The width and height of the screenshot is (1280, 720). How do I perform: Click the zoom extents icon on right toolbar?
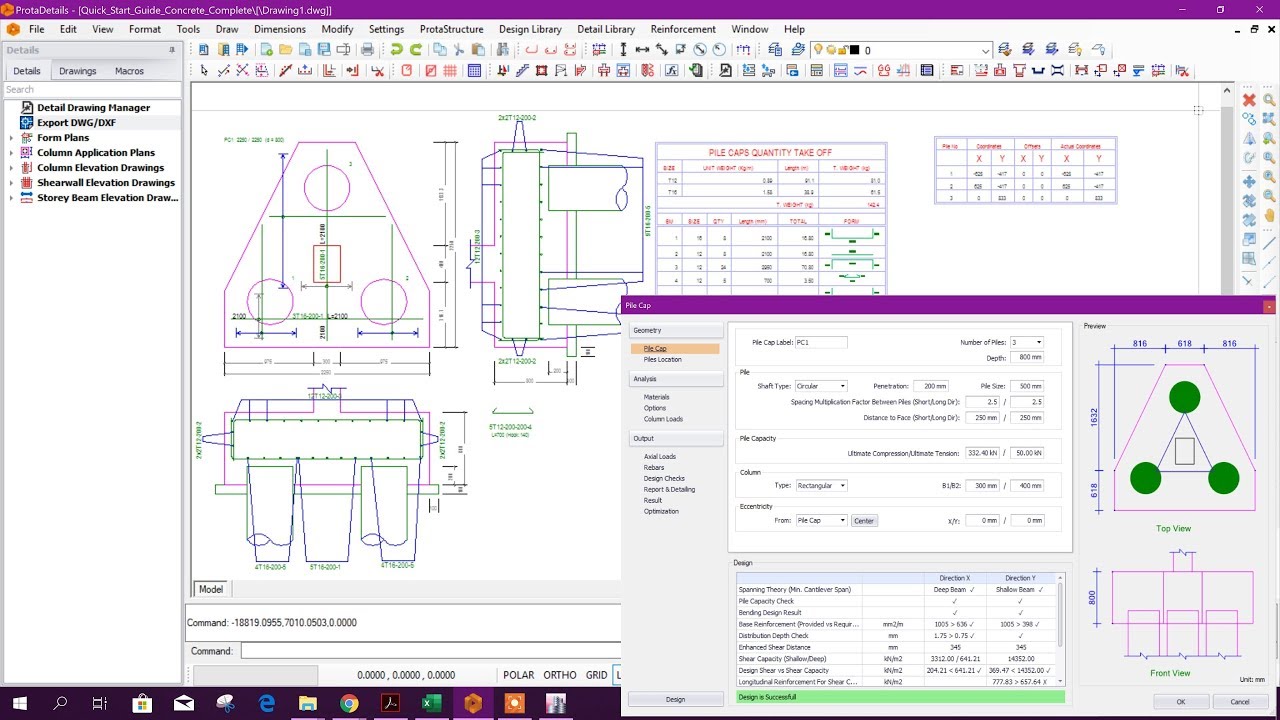point(1269,118)
